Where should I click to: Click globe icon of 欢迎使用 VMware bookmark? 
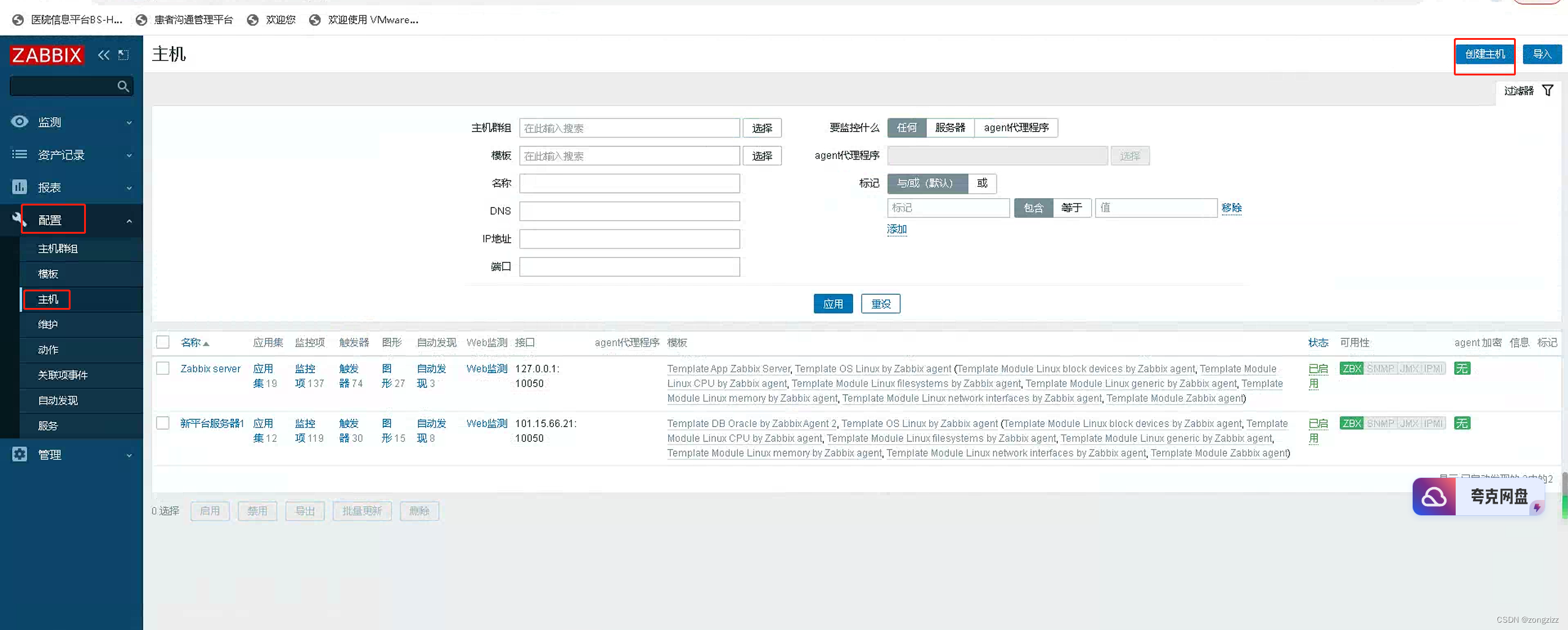(315, 20)
